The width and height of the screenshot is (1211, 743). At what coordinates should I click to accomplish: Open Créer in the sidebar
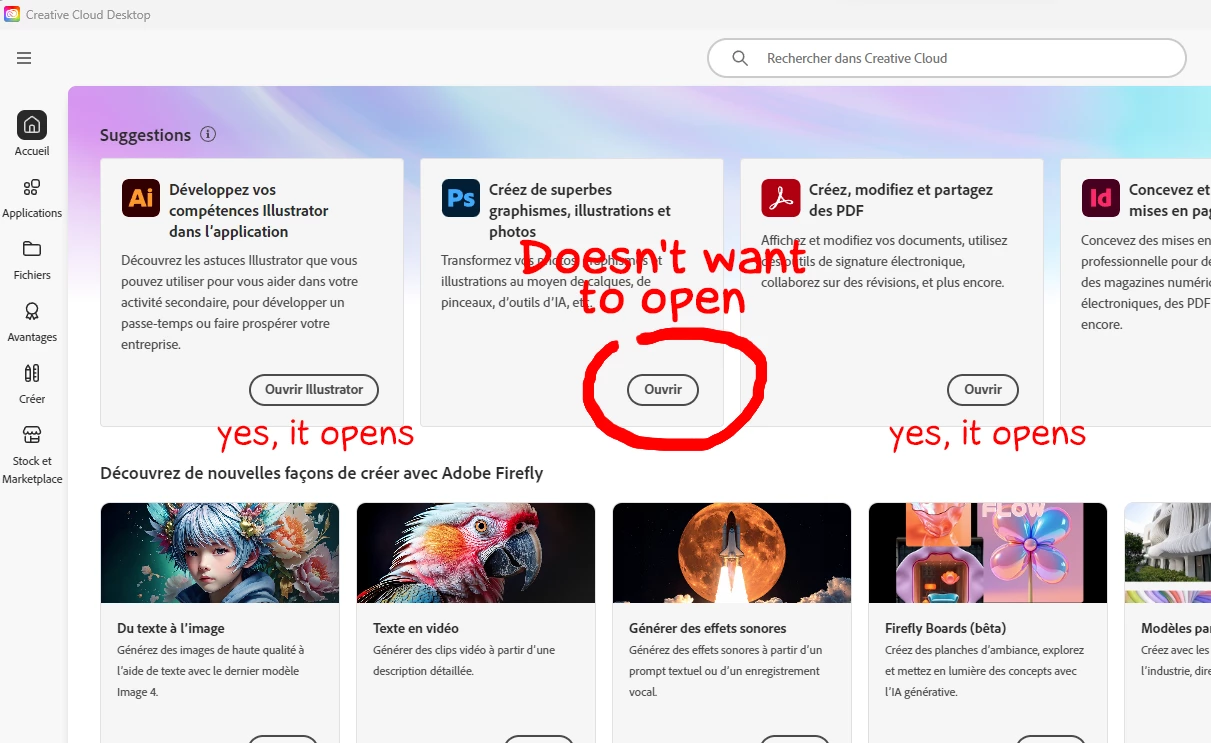coord(32,383)
